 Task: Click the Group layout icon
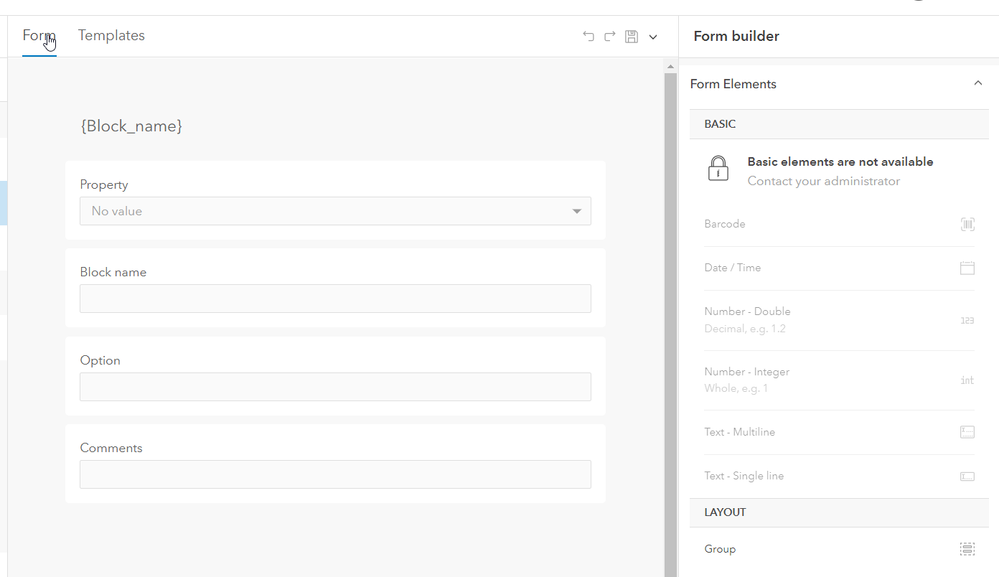pos(967,549)
